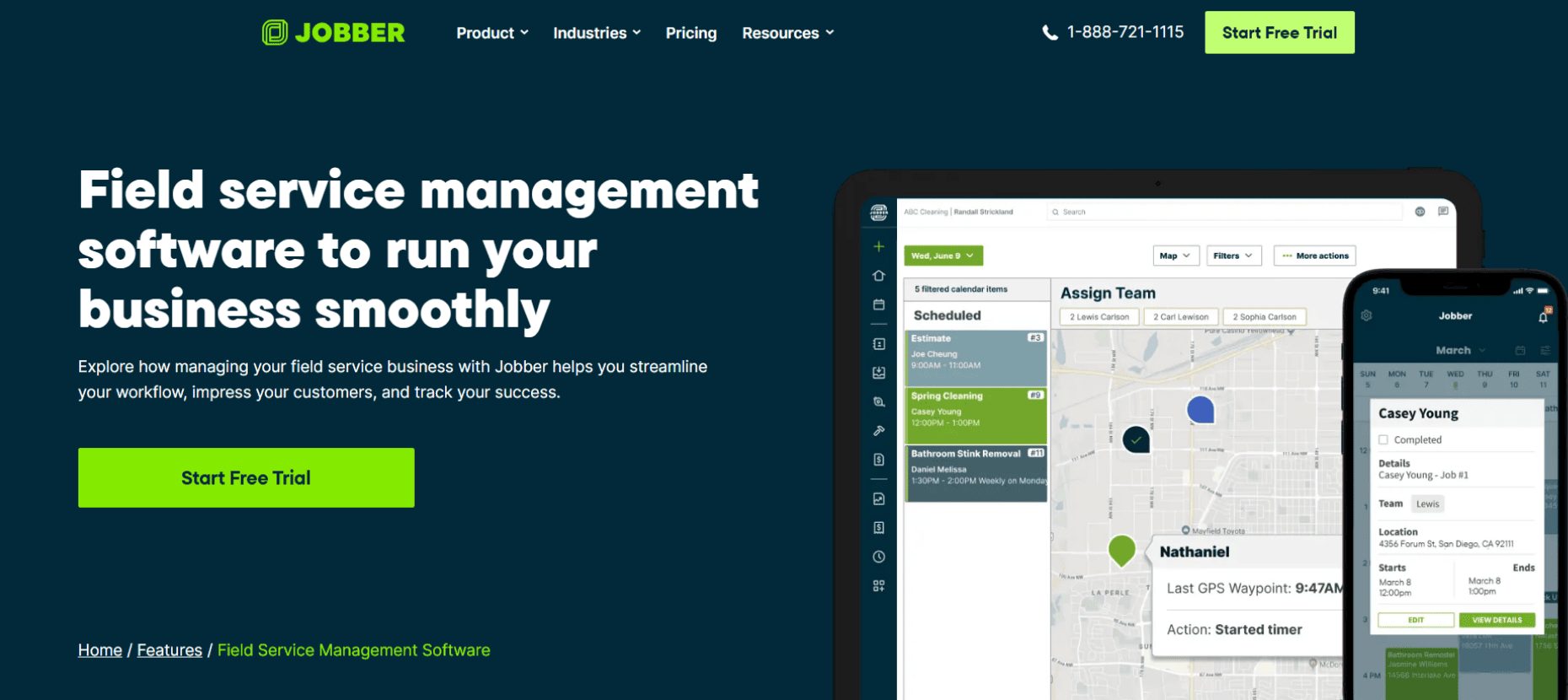Click the '4356 Forum St, San Diego' address
This screenshot has height=700, width=1568.
point(1446,544)
